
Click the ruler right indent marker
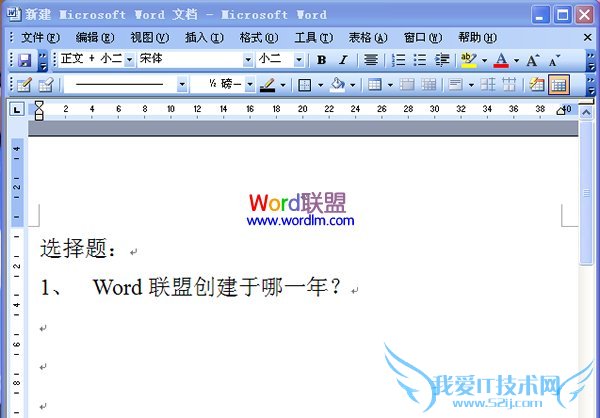tap(561, 111)
